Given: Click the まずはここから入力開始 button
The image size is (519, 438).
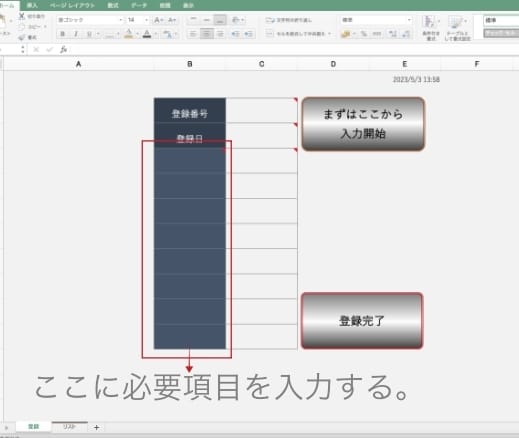Looking at the screenshot, I should pyautogui.click(x=363, y=124).
